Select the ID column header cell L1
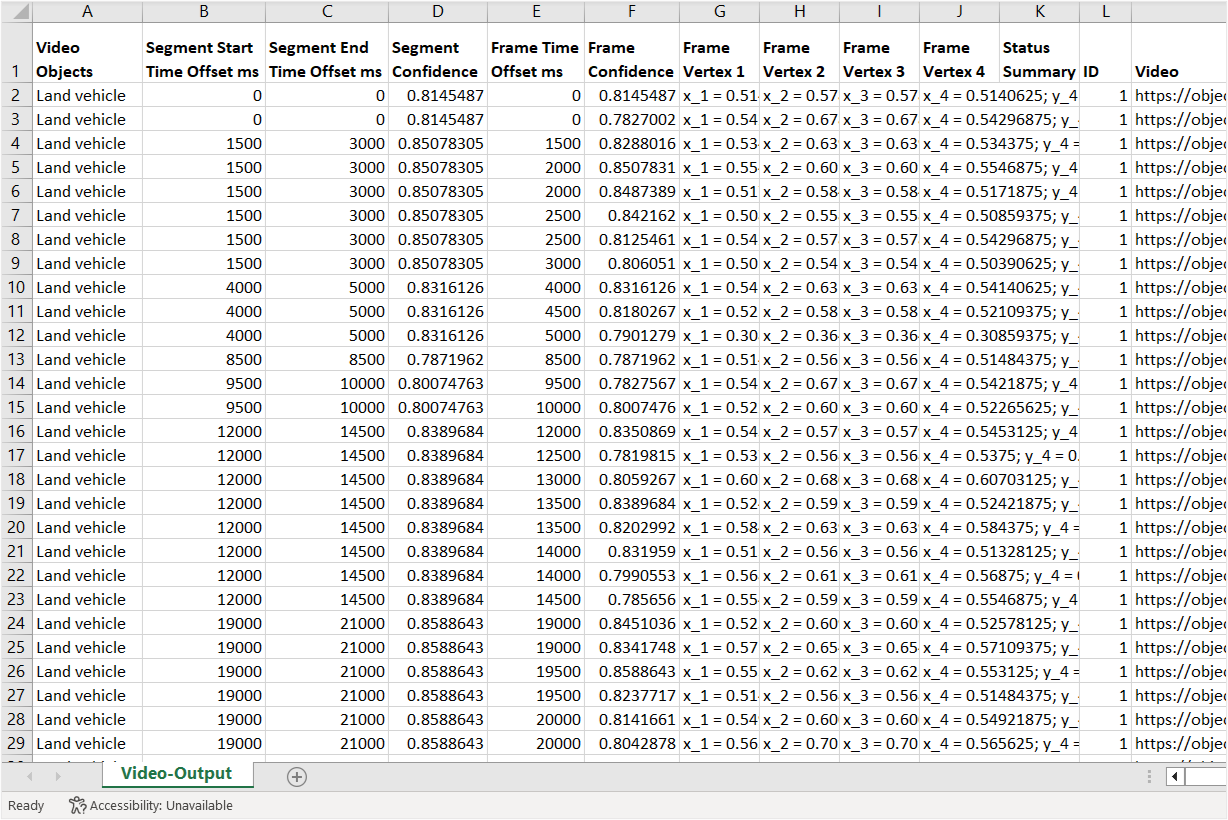 click(x=1105, y=59)
